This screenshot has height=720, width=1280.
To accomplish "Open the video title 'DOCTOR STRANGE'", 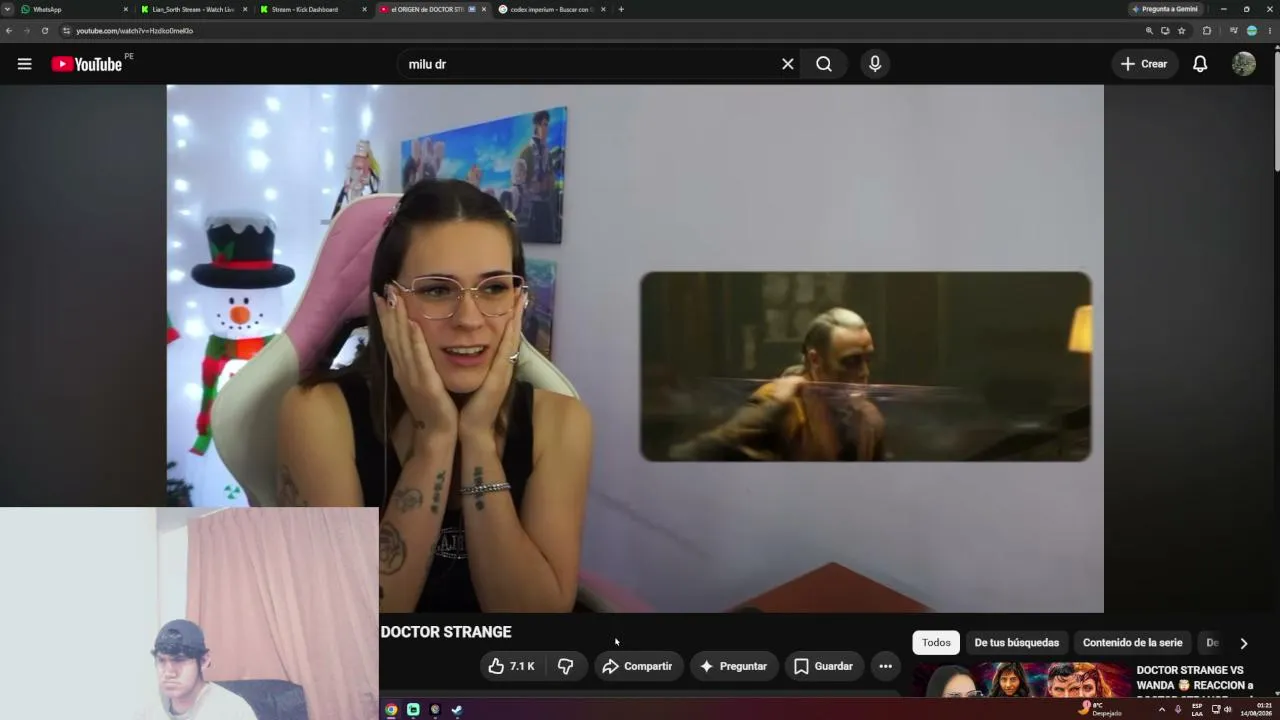I will pos(446,632).
